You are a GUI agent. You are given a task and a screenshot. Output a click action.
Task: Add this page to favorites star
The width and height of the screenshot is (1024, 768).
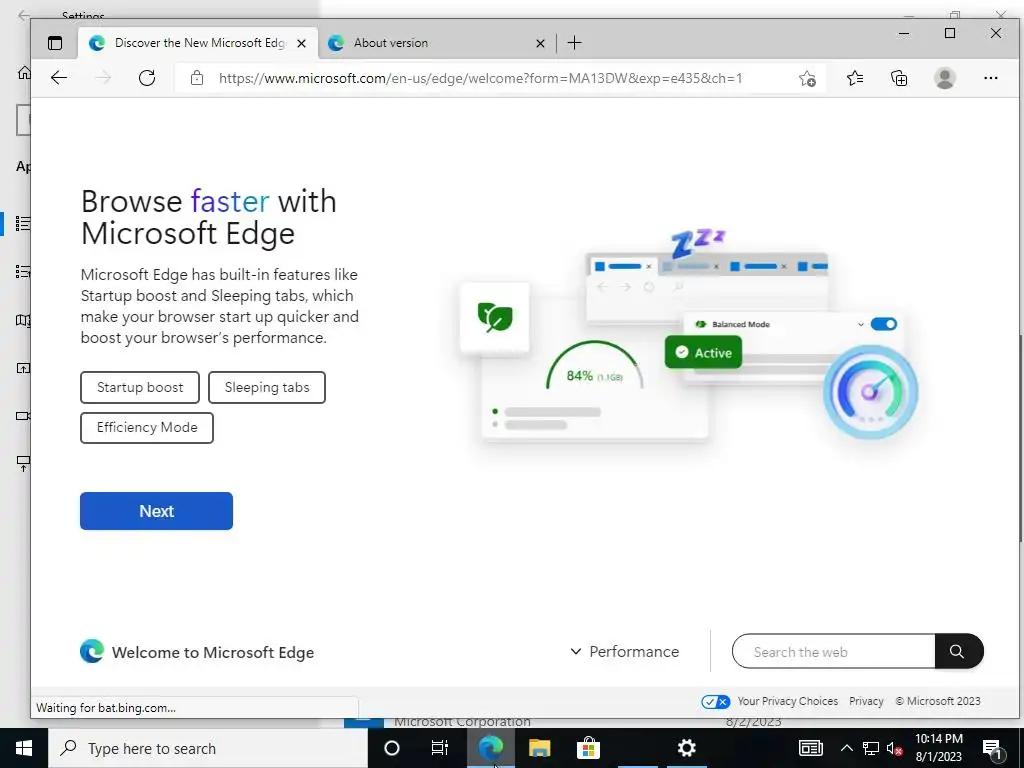[x=807, y=78]
